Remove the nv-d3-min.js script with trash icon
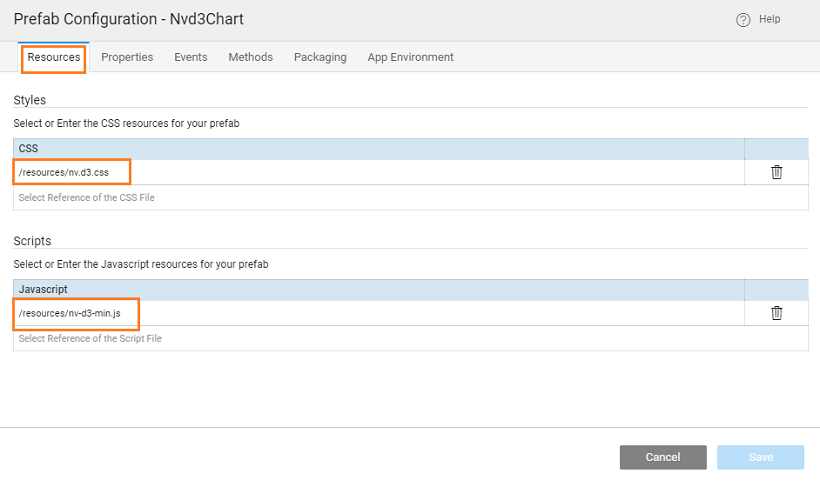Viewport: 820px width, 487px height. pyautogui.click(x=776, y=313)
